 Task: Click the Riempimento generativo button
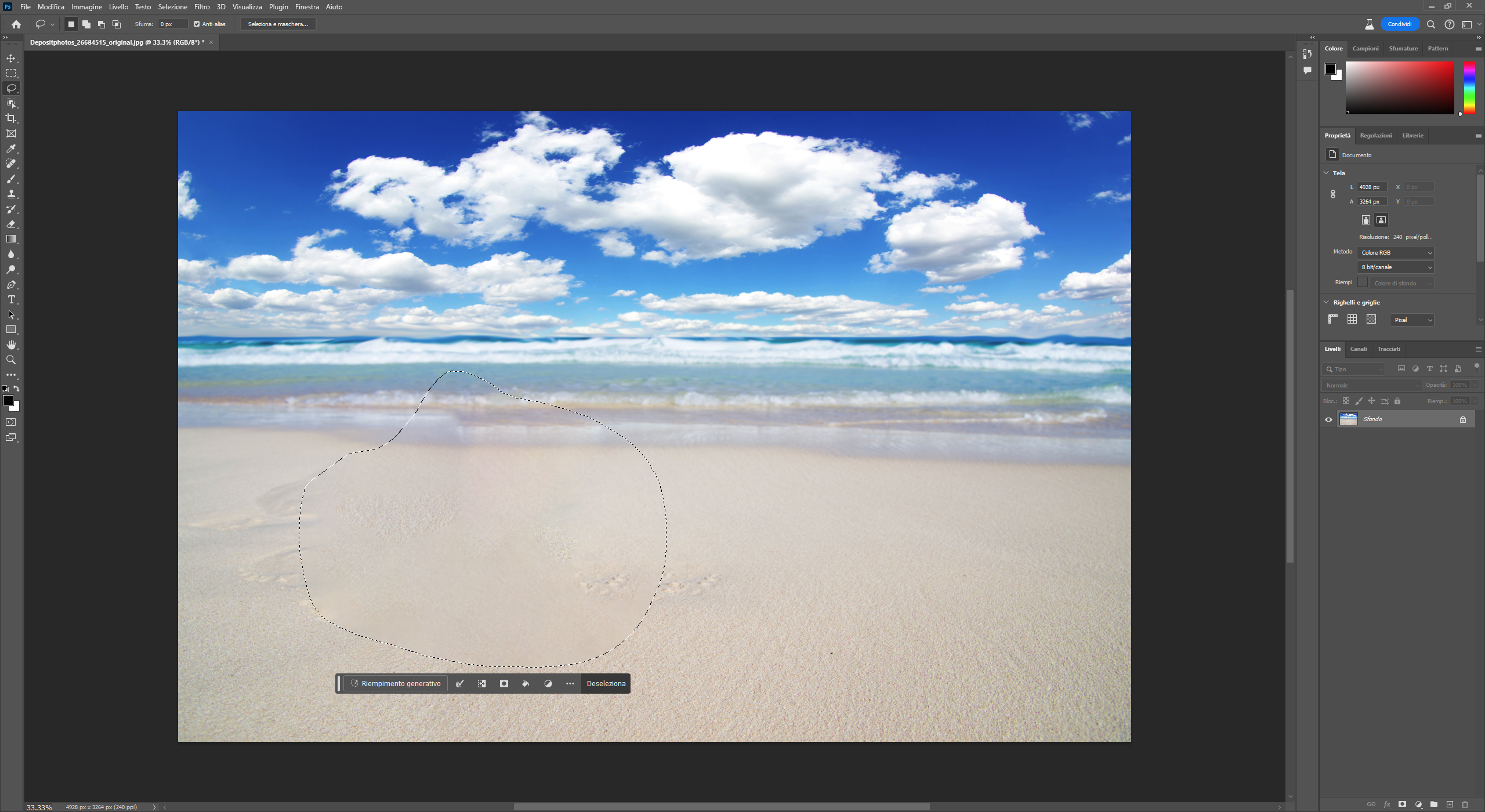(396, 683)
